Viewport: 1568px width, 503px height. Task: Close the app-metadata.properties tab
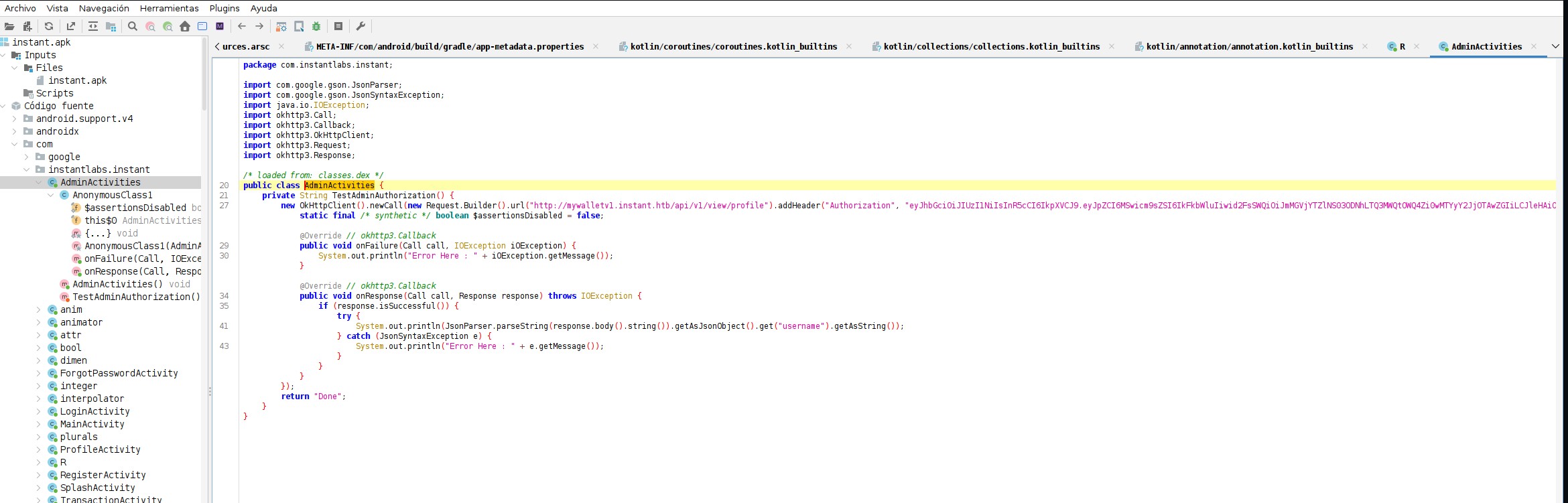point(596,47)
